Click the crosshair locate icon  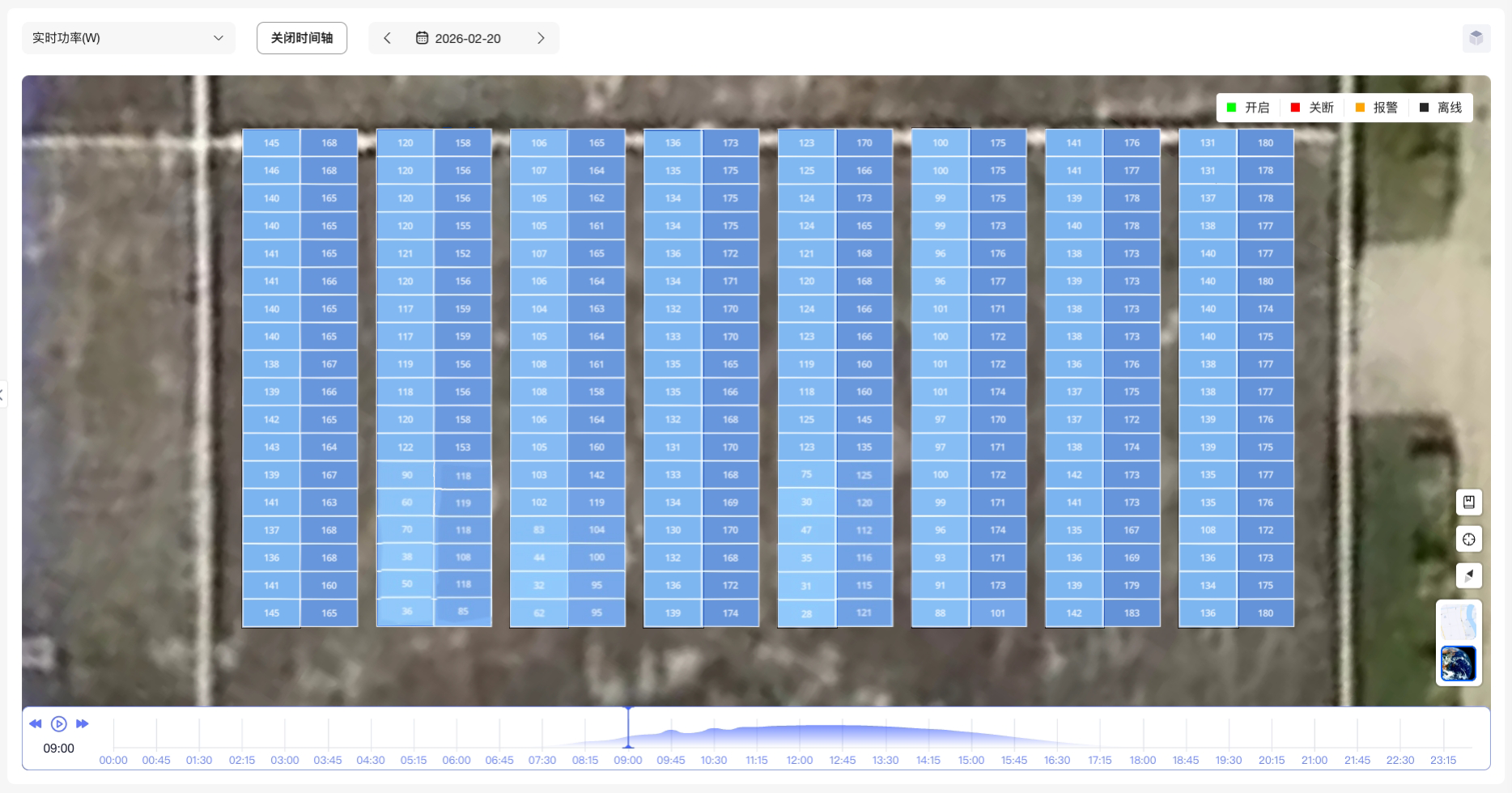pyautogui.click(x=1468, y=540)
